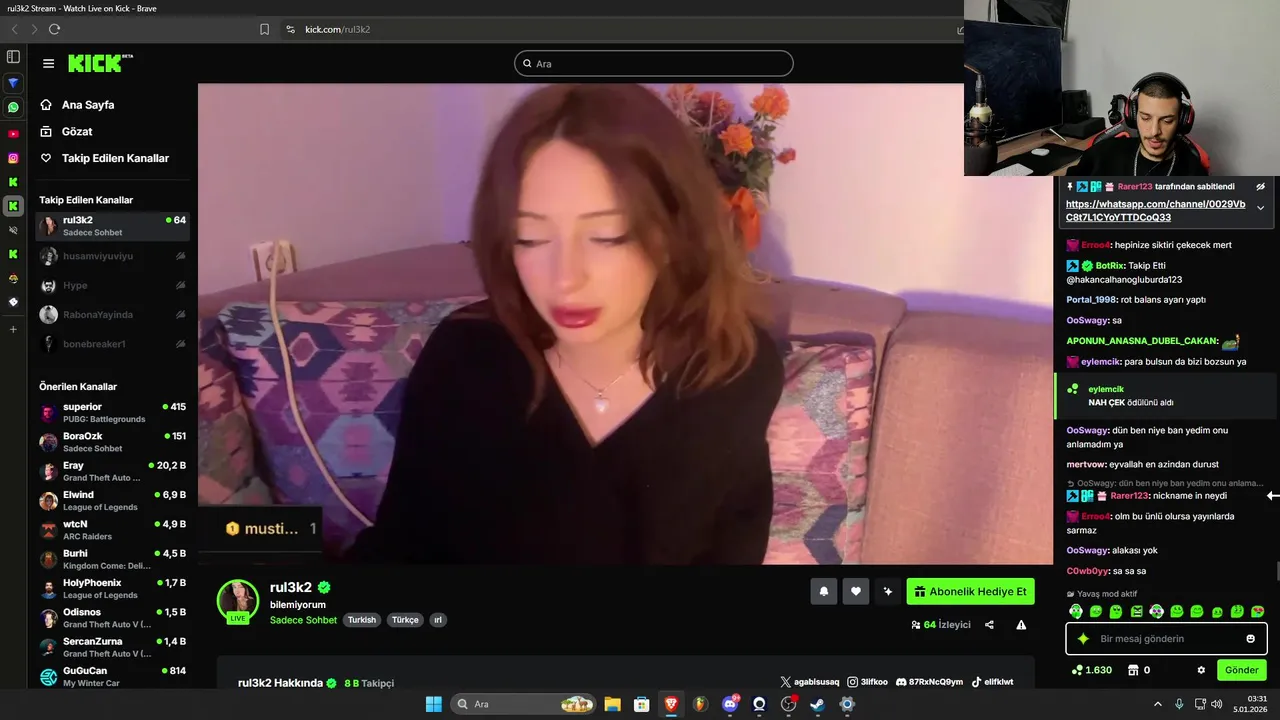Viewport: 1280px width, 720px height.
Task: Open Eray recommended channel
Action: [x=112, y=471]
